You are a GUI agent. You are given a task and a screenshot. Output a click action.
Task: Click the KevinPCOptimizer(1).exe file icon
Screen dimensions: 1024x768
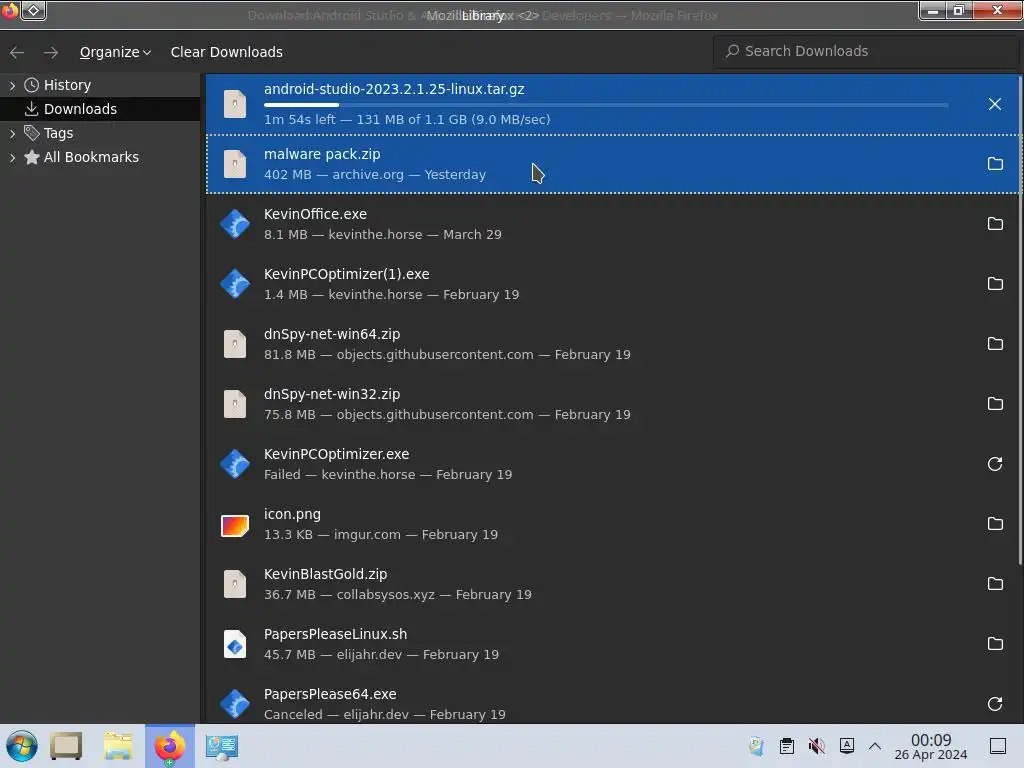pyautogui.click(x=234, y=284)
